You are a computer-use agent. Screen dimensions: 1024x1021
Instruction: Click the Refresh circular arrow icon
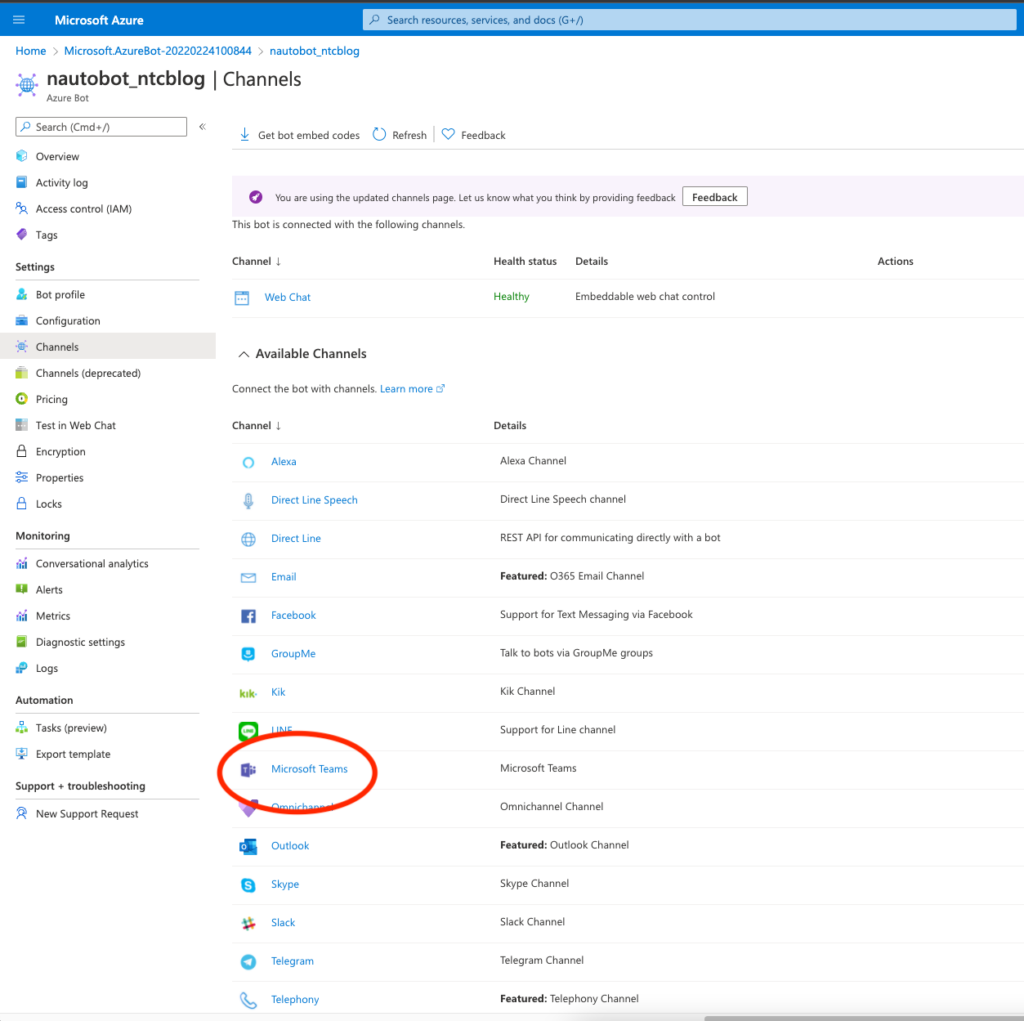(379, 135)
